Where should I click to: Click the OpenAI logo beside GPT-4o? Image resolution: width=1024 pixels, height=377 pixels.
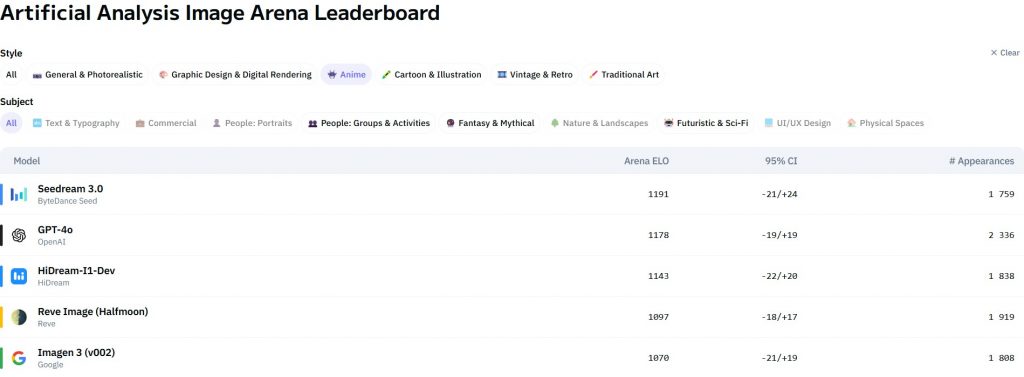point(19,235)
